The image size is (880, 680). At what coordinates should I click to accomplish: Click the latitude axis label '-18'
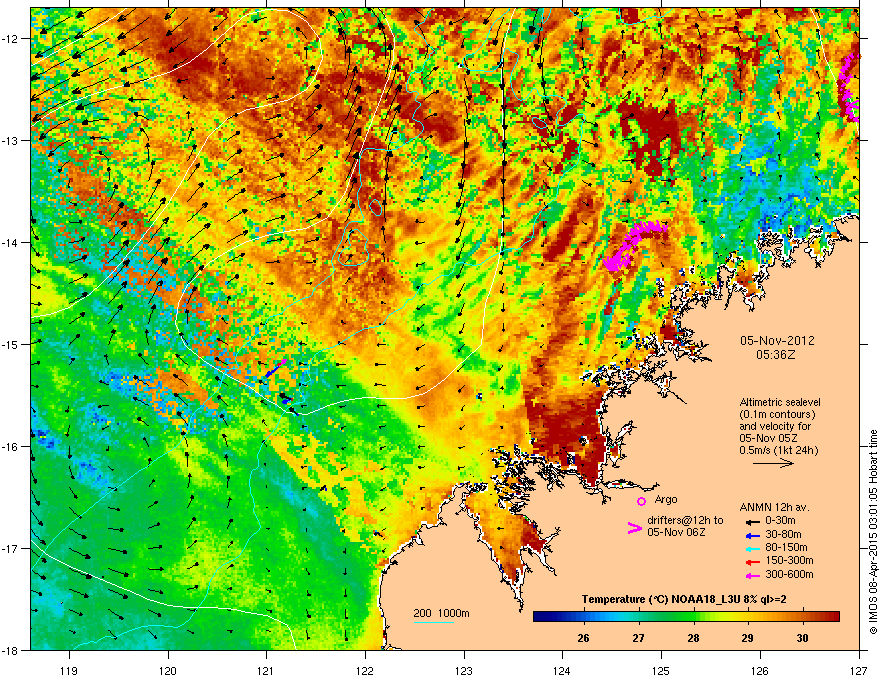(x=10, y=650)
